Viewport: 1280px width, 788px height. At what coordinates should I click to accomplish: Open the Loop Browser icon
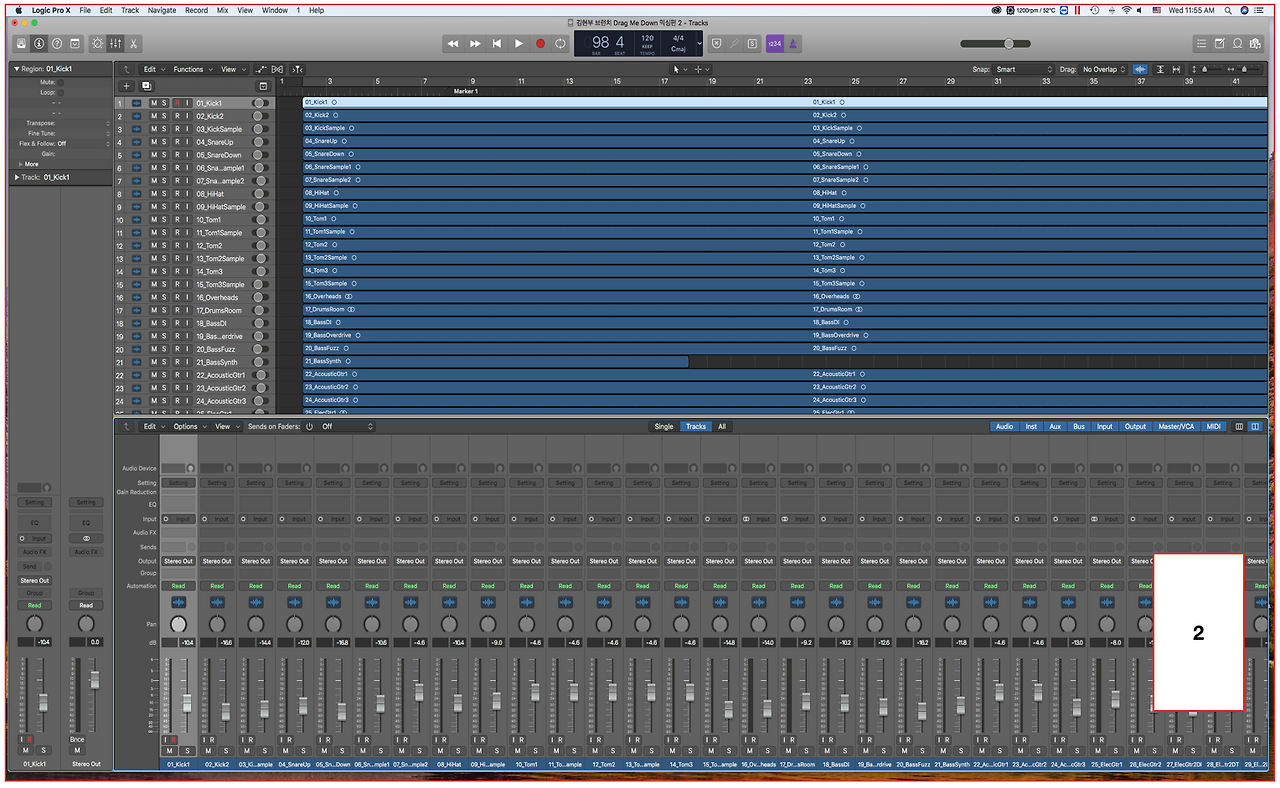point(1238,43)
